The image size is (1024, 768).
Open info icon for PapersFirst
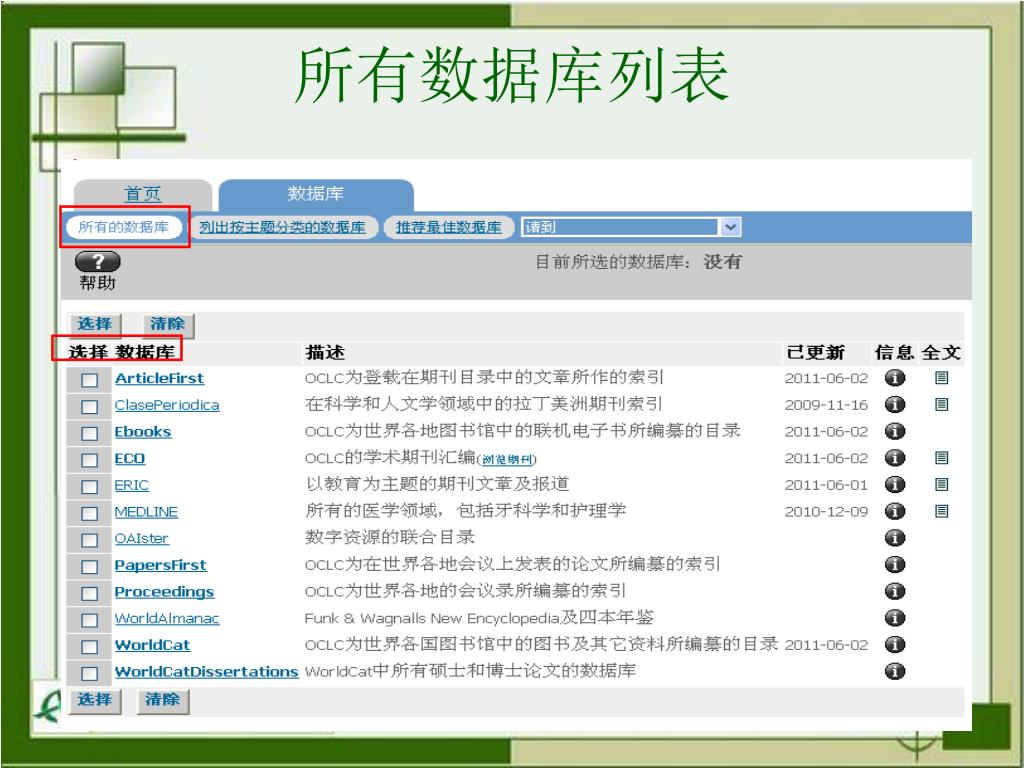[x=895, y=564]
